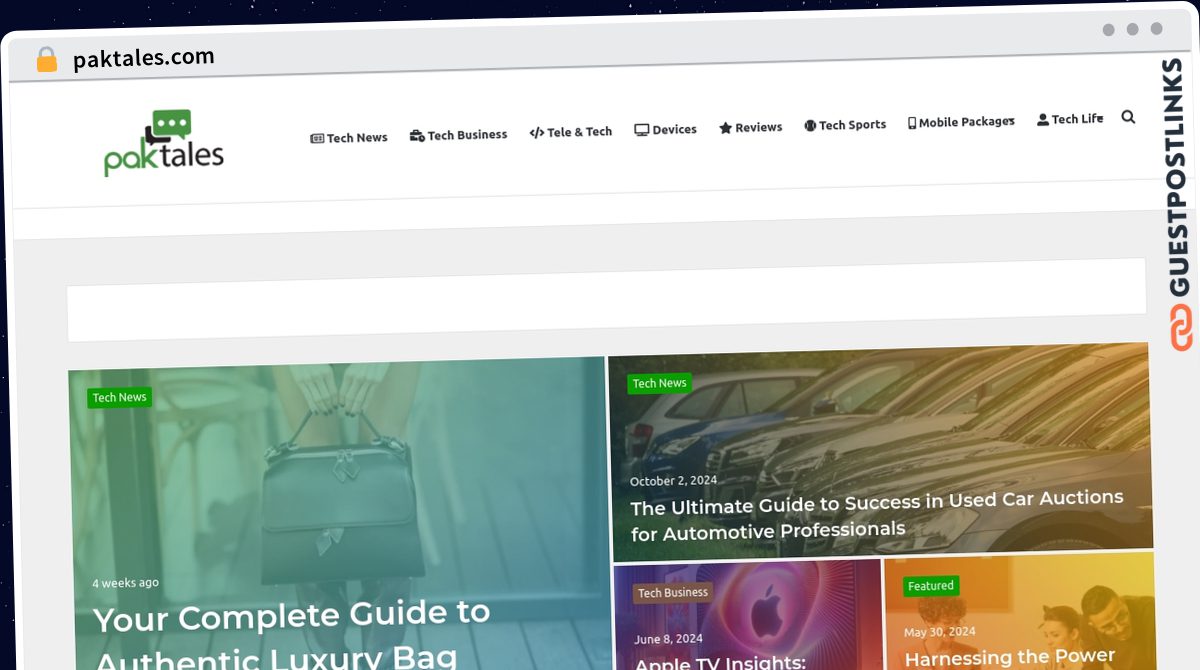This screenshot has height=670, width=1200.
Task: Open Tech Business menu item
Action: [459, 135]
